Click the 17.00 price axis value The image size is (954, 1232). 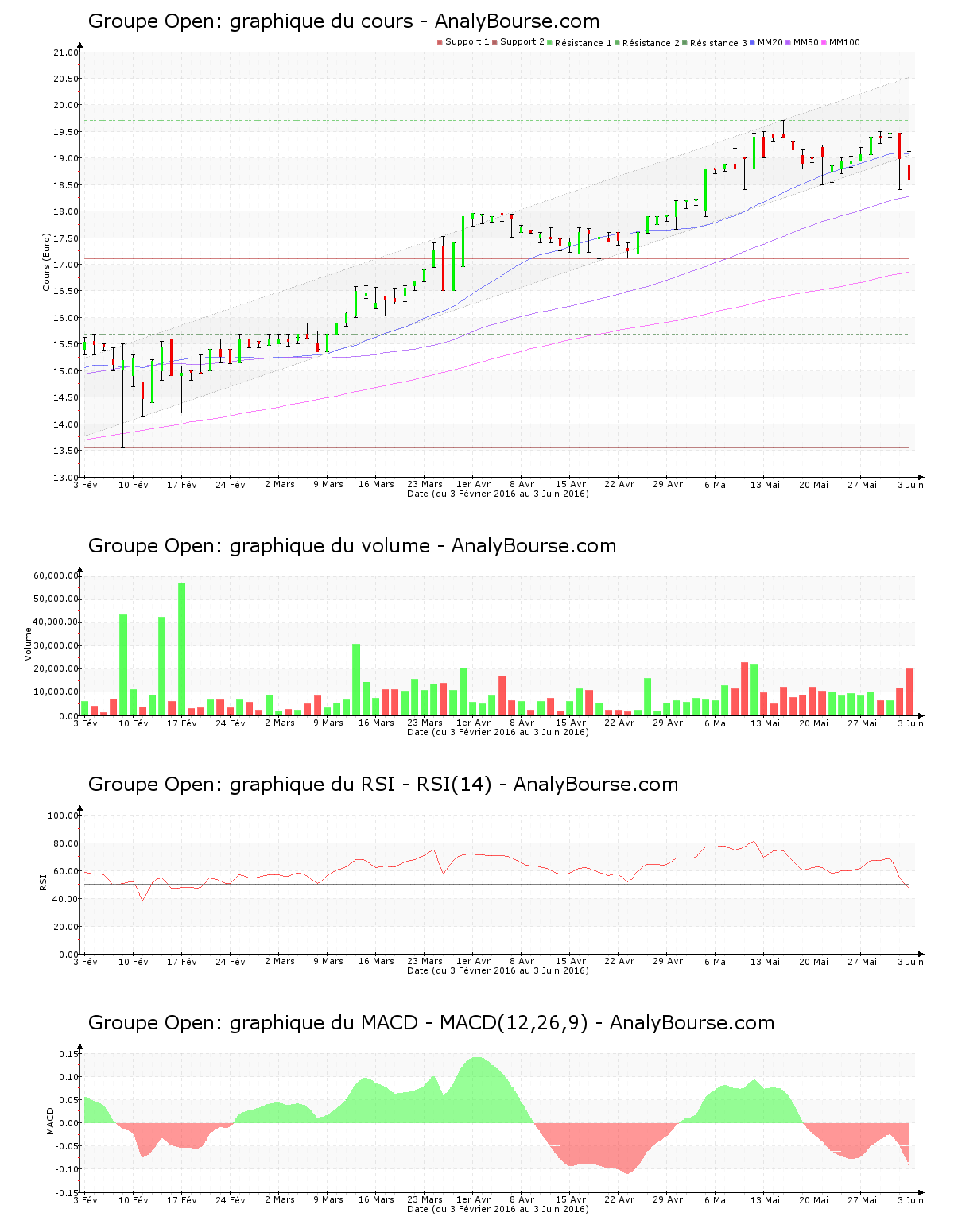click(x=66, y=265)
